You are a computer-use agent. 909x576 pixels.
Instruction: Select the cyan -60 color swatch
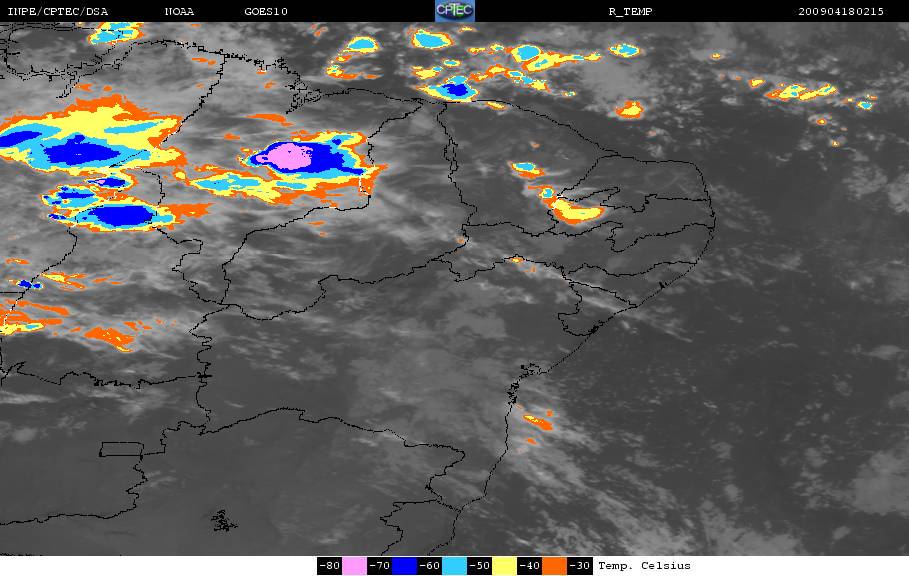point(454,566)
